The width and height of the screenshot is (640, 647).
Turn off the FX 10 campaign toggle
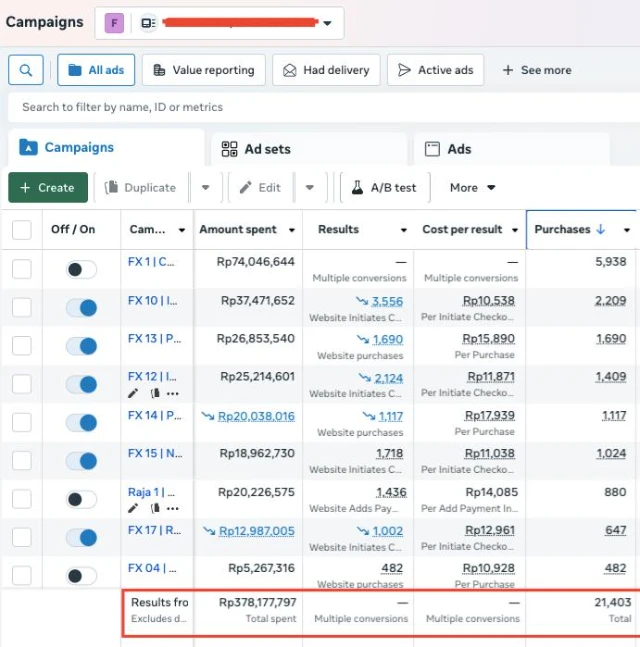tap(81, 308)
